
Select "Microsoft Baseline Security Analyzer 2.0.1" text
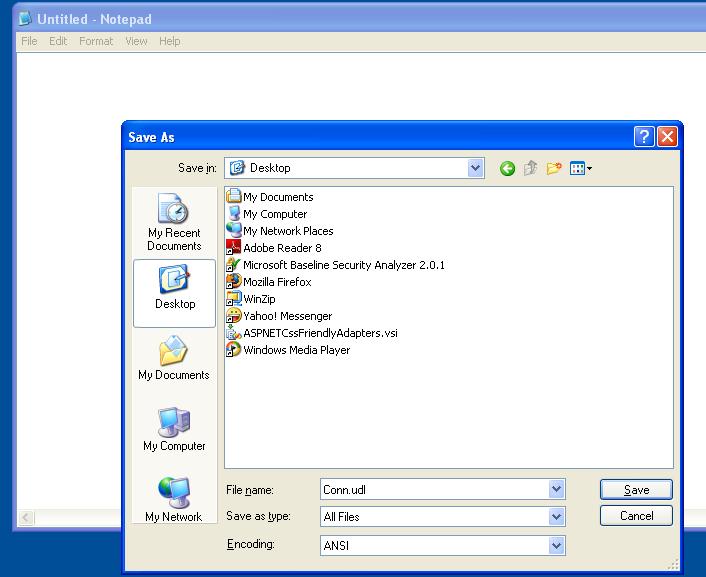click(344, 265)
